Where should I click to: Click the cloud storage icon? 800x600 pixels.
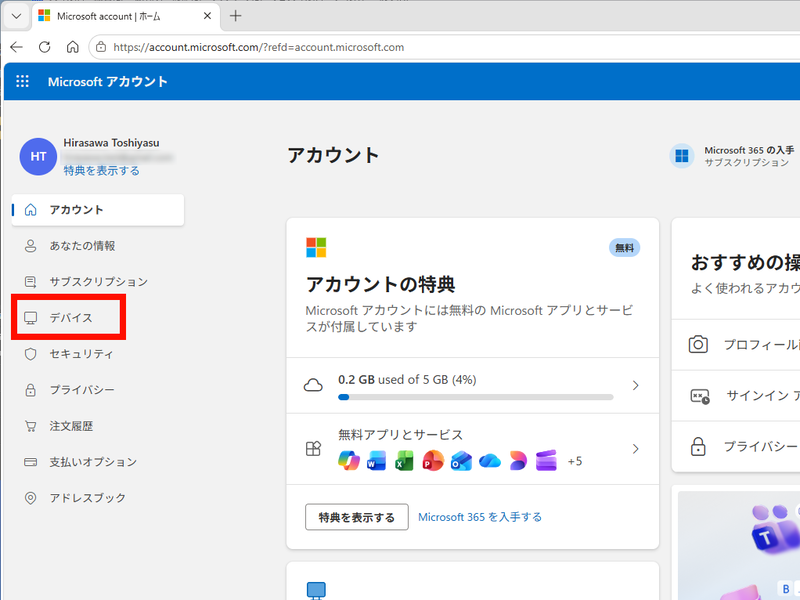pyautogui.click(x=313, y=385)
